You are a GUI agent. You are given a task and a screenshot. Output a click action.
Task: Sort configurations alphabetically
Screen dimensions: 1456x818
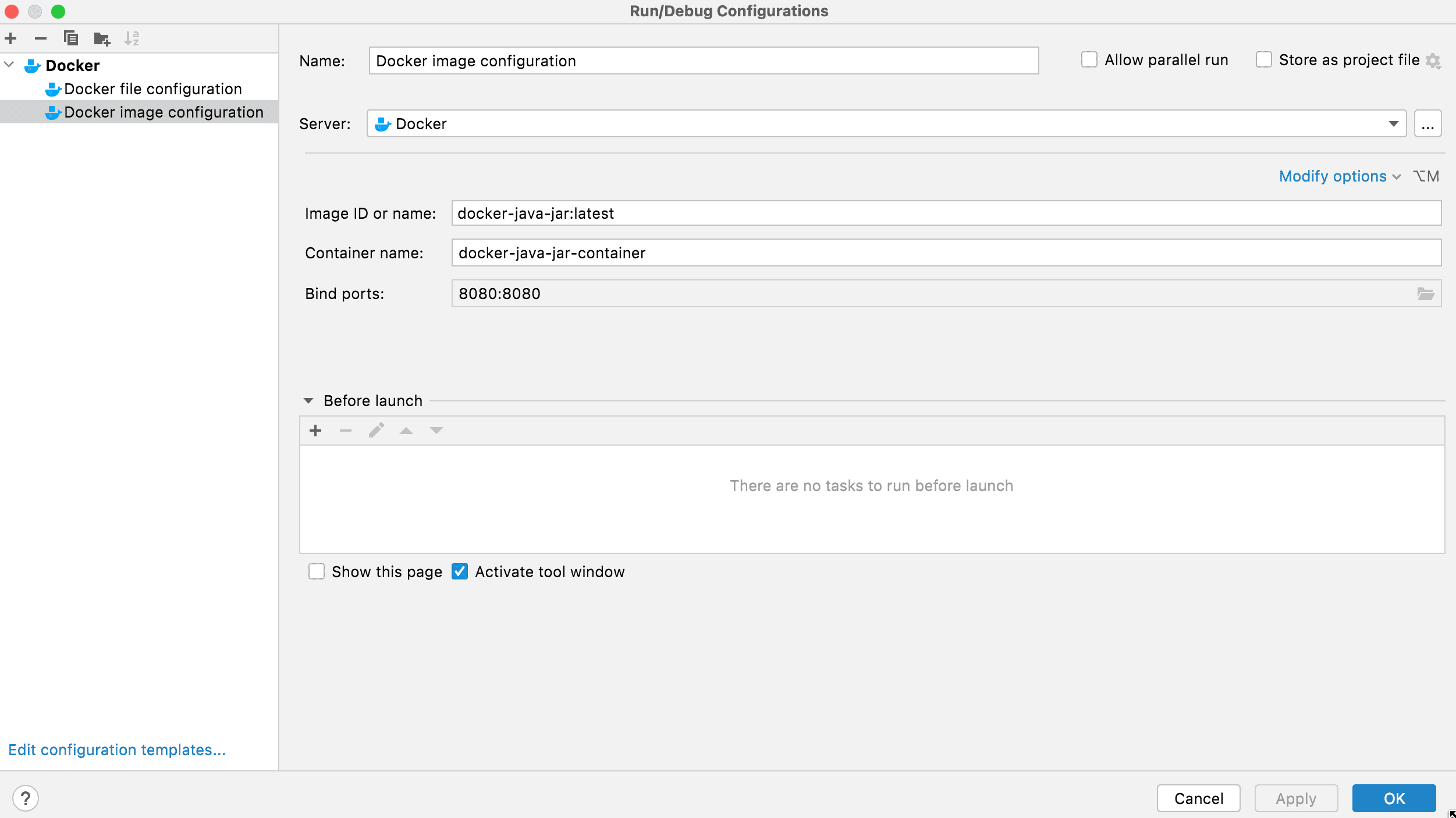coord(132,38)
